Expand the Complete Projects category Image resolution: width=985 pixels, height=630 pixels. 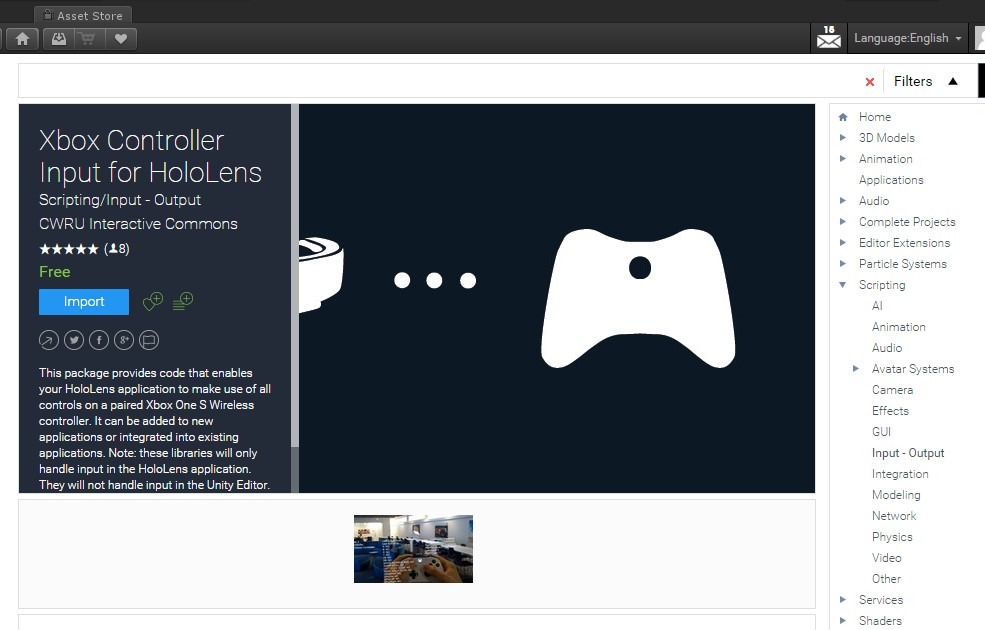843,222
